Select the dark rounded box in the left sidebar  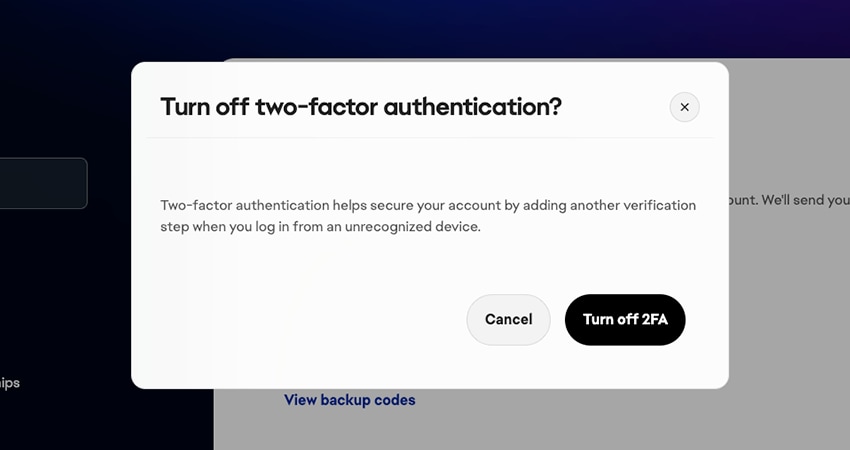coord(42,183)
